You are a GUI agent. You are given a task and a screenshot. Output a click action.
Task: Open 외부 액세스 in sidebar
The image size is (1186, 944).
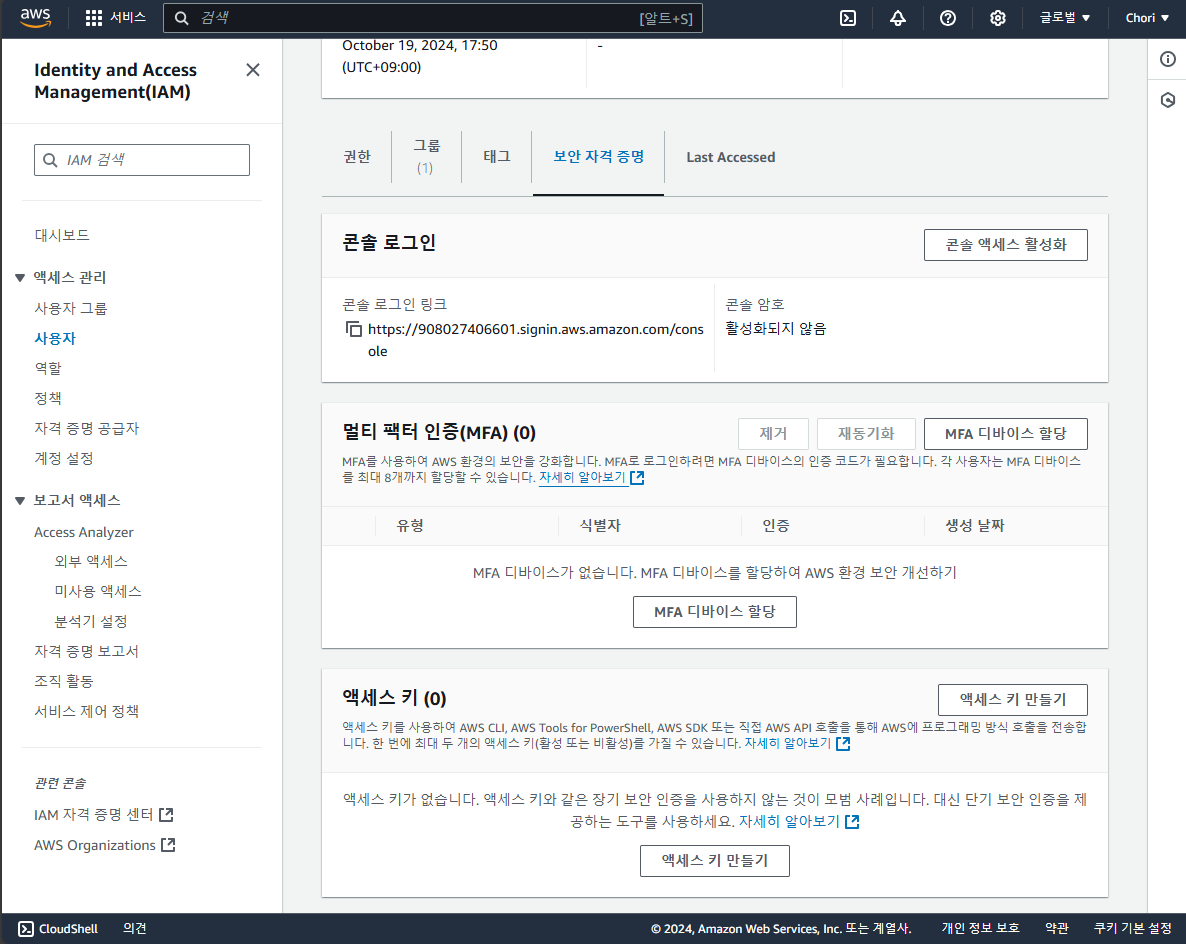point(92,561)
